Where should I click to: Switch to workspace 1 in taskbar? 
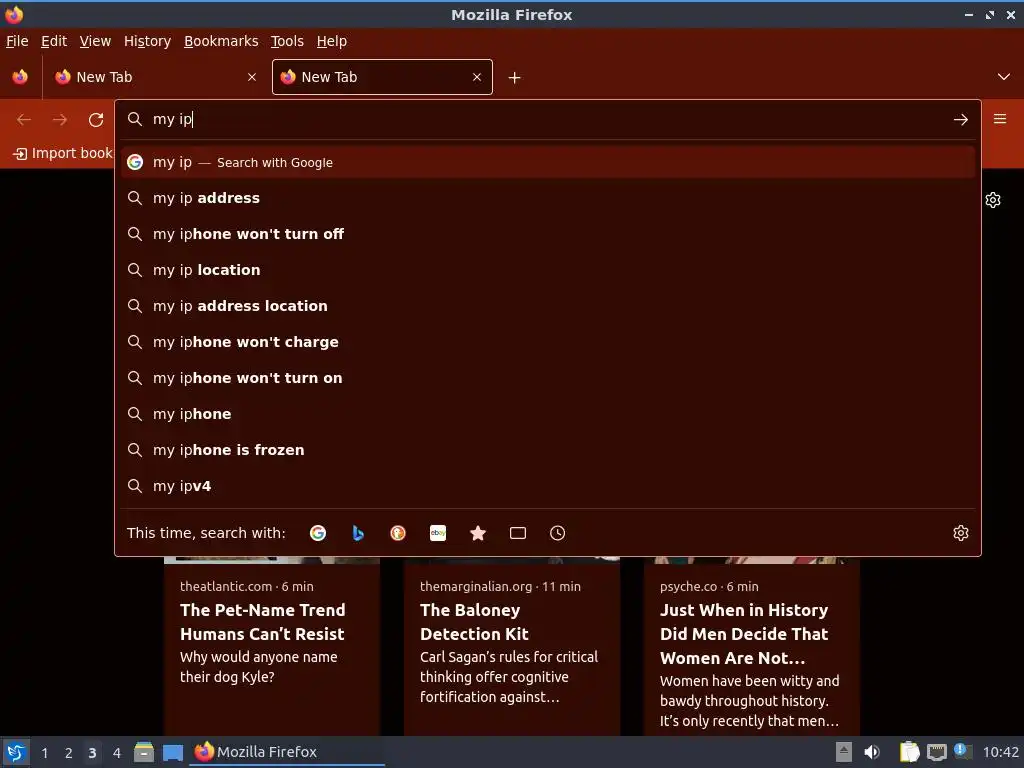click(x=44, y=753)
